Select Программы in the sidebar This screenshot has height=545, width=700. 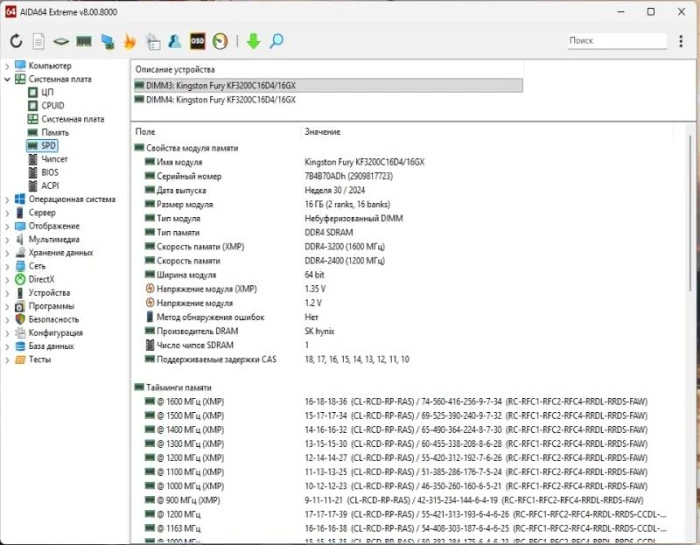pyautogui.click(x=51, y=306)
